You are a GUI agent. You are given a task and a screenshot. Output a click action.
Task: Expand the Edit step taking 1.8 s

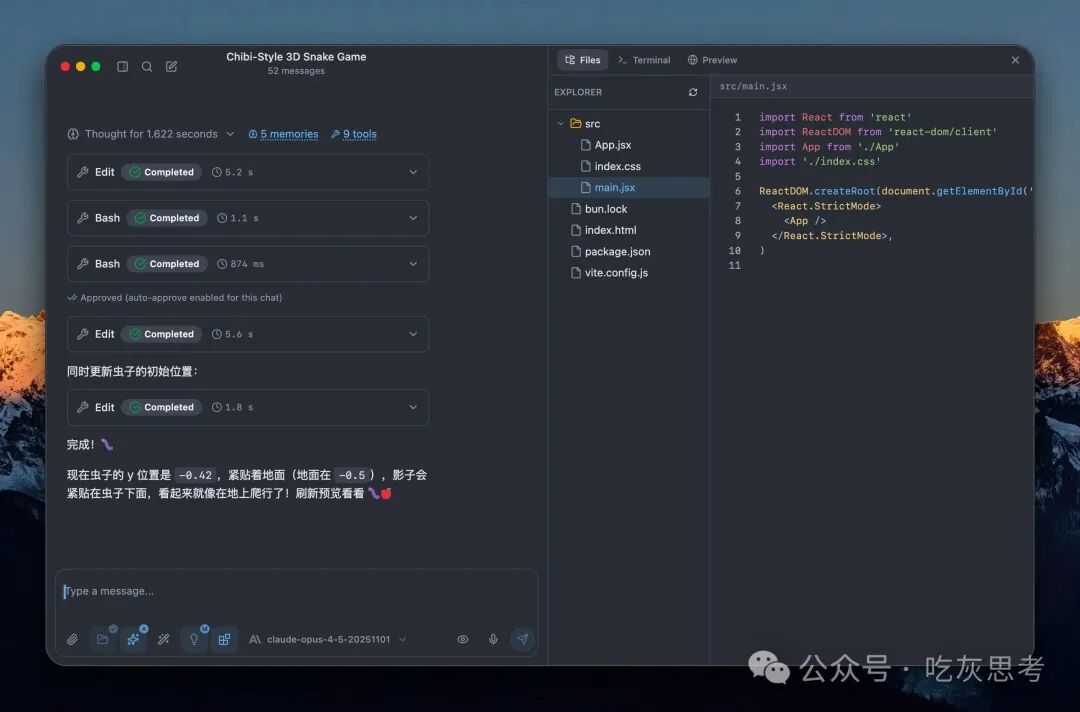248,407
